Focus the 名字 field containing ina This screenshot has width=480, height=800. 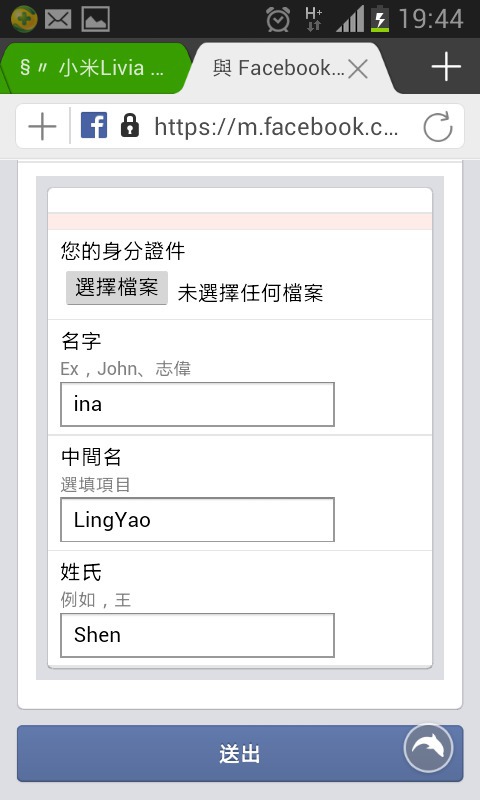tap(197, 404)
